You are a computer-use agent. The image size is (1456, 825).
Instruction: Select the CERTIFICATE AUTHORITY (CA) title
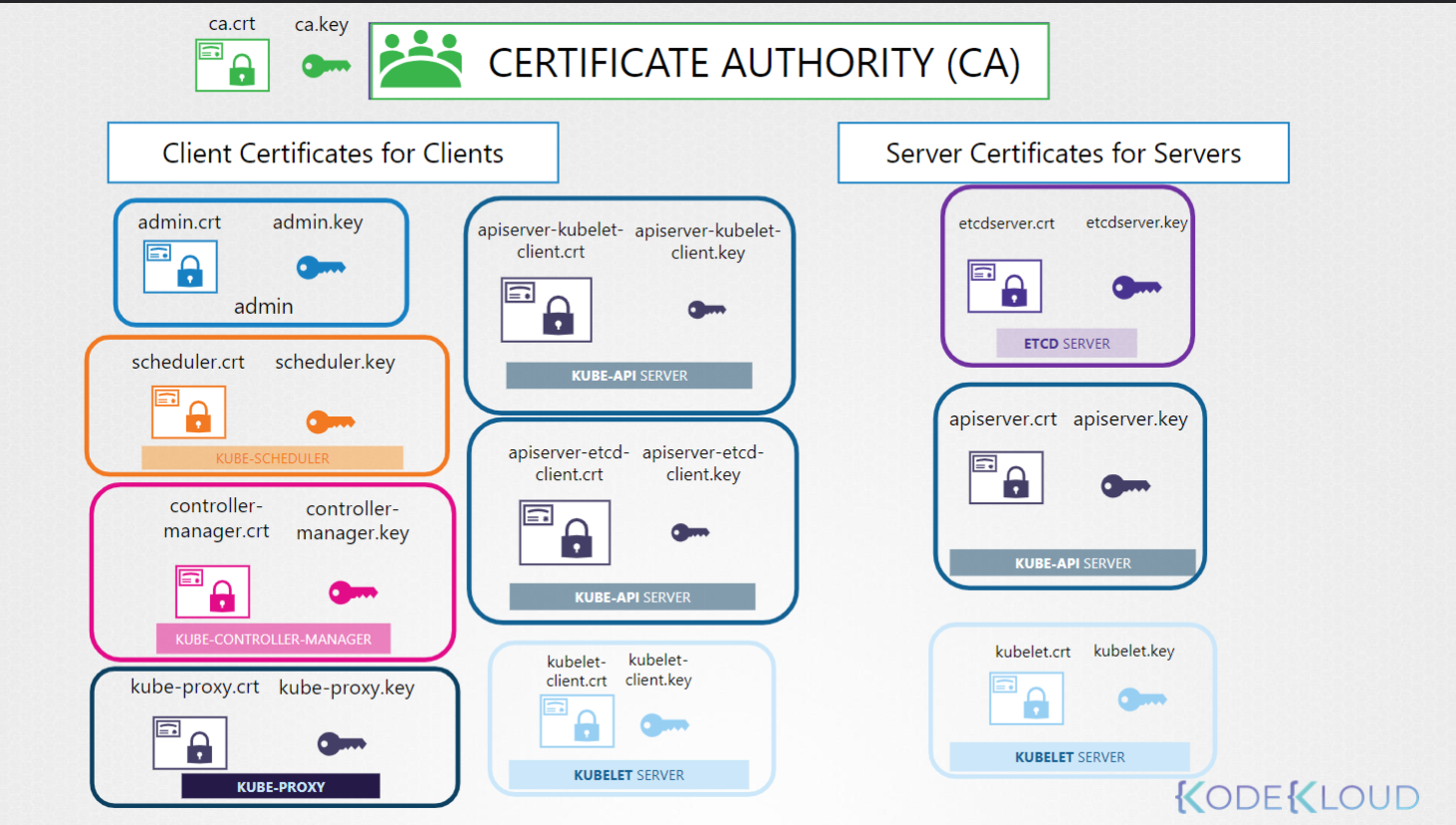coord(754,64)
